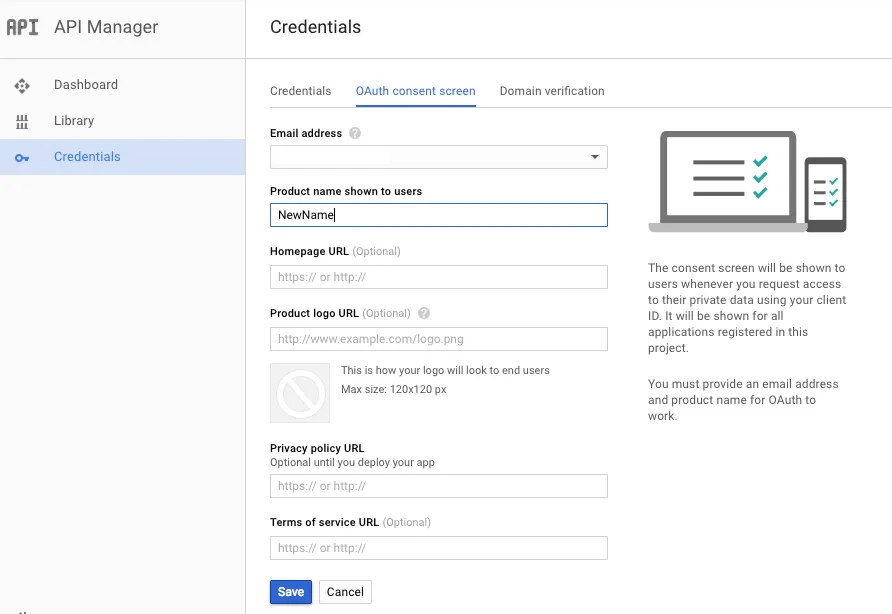Open the Domain verification tab
The height and width of the screenshot is (614, 892).
(x=552, y=91)
